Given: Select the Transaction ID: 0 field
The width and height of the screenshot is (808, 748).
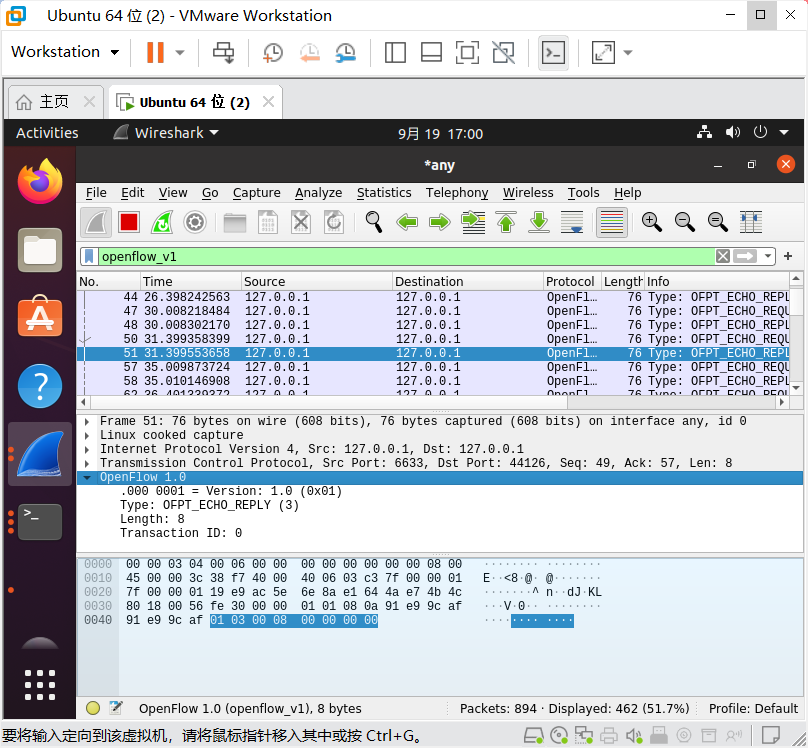Looking at the screenshot, I should pos(181,533).
